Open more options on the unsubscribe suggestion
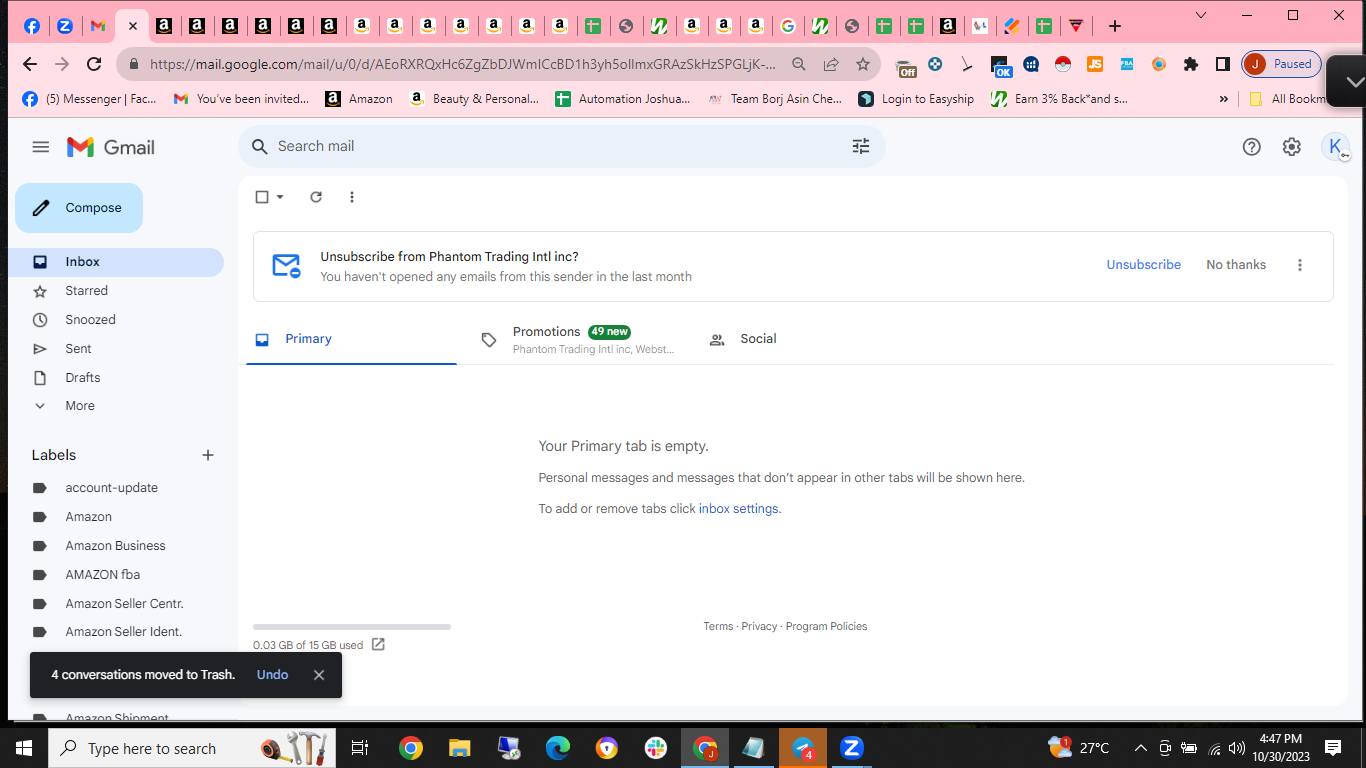Image resolution: width=1366 pixels, height=768 pixels. click(1300, 265)
